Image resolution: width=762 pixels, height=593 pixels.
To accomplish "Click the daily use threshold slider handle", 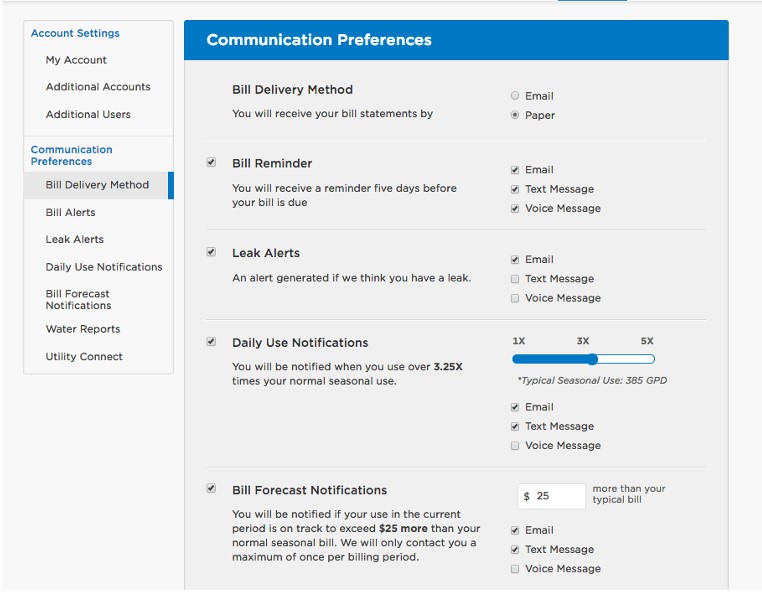I will [x=592, y=359].
